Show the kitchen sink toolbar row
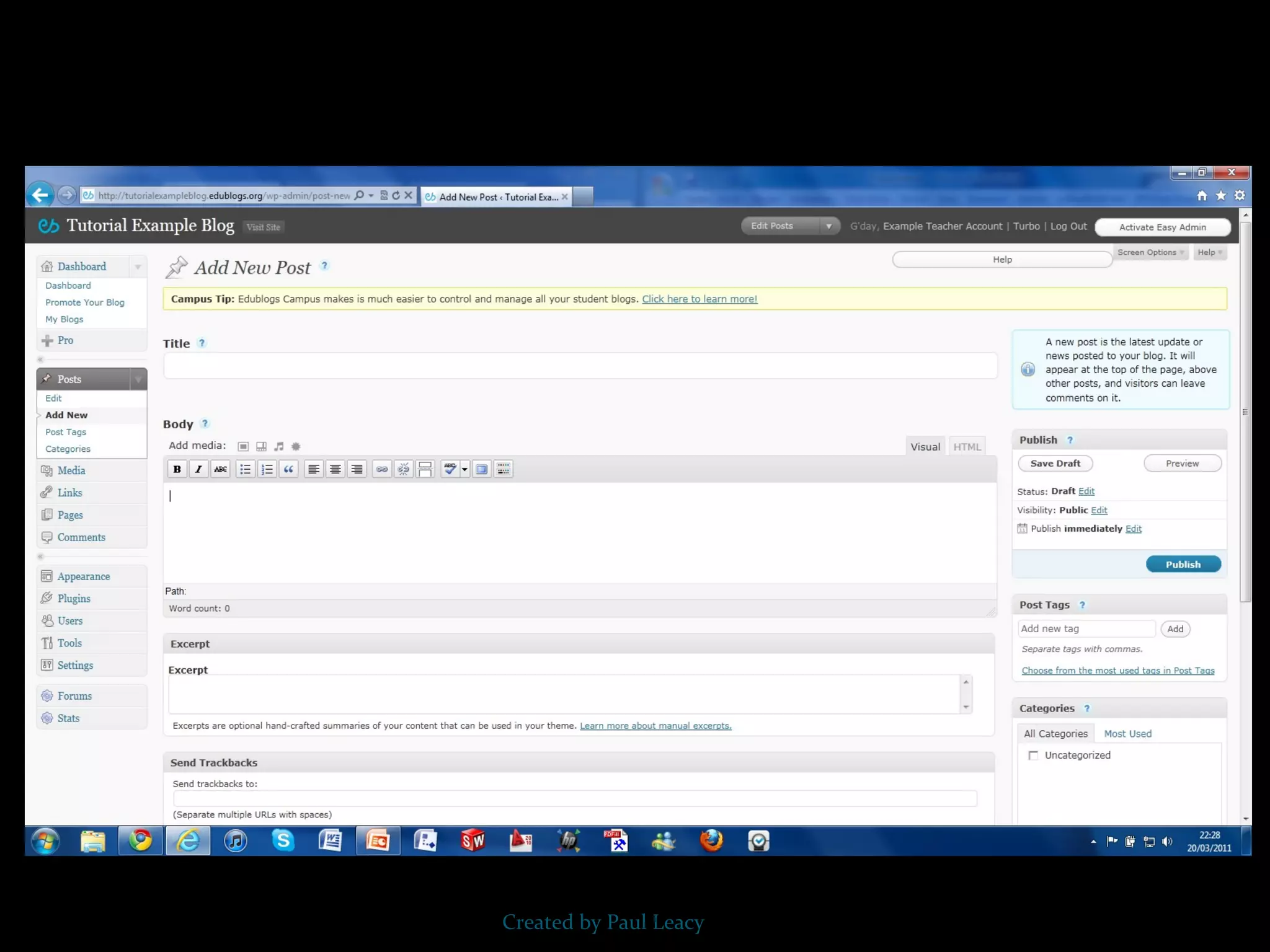The width and height of the screenshot is (1270, 952). click(504, 469)
